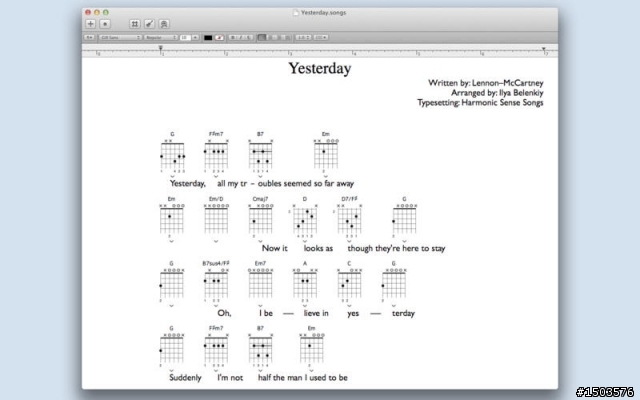Click the left indent marker on ruler
This screenshot has width=640, height=400.
[x=160, y=48]
